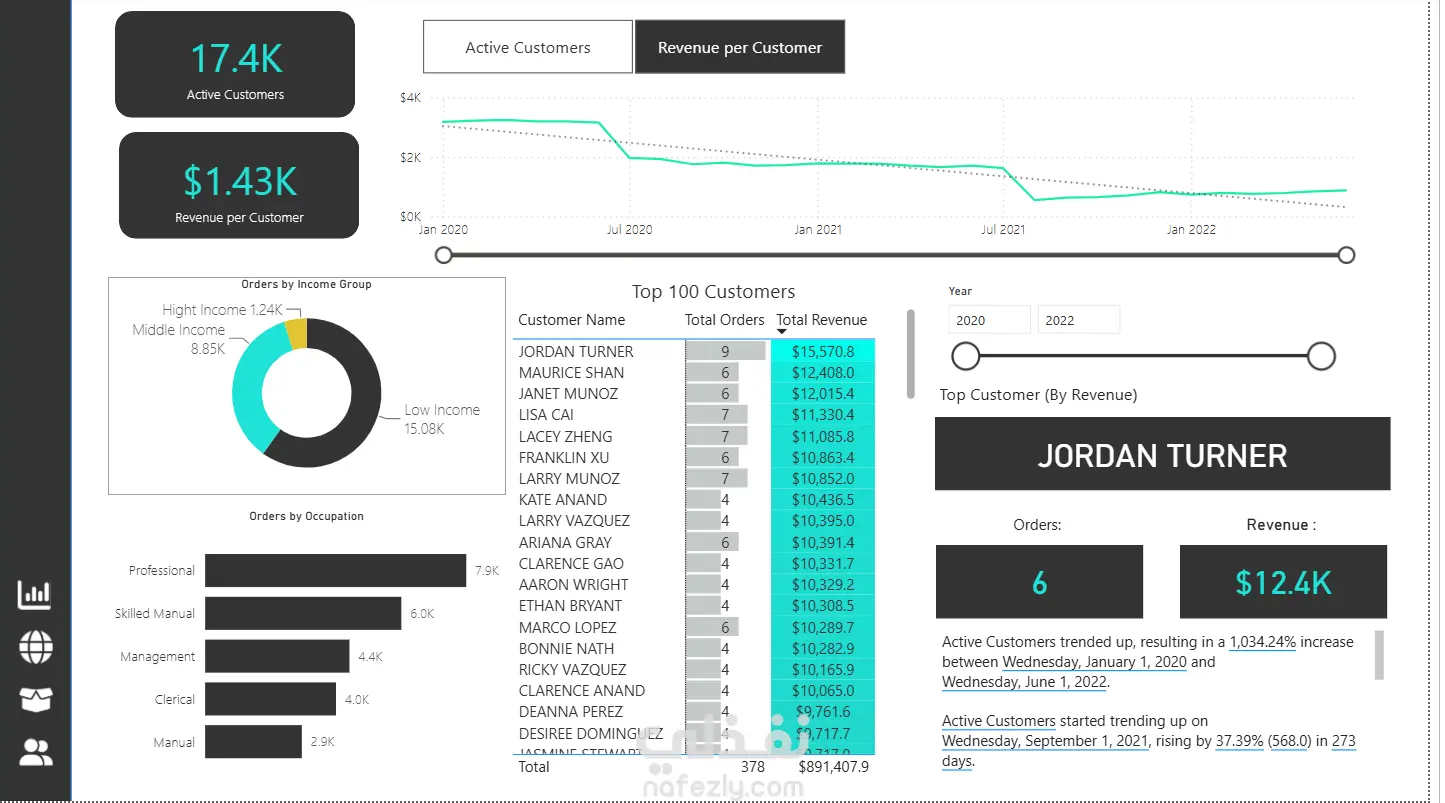Open the open-box products icon in the sidebar
The width and height of the screenshot is (1445, 803).
pyautogui.click(x=35, y=700)
